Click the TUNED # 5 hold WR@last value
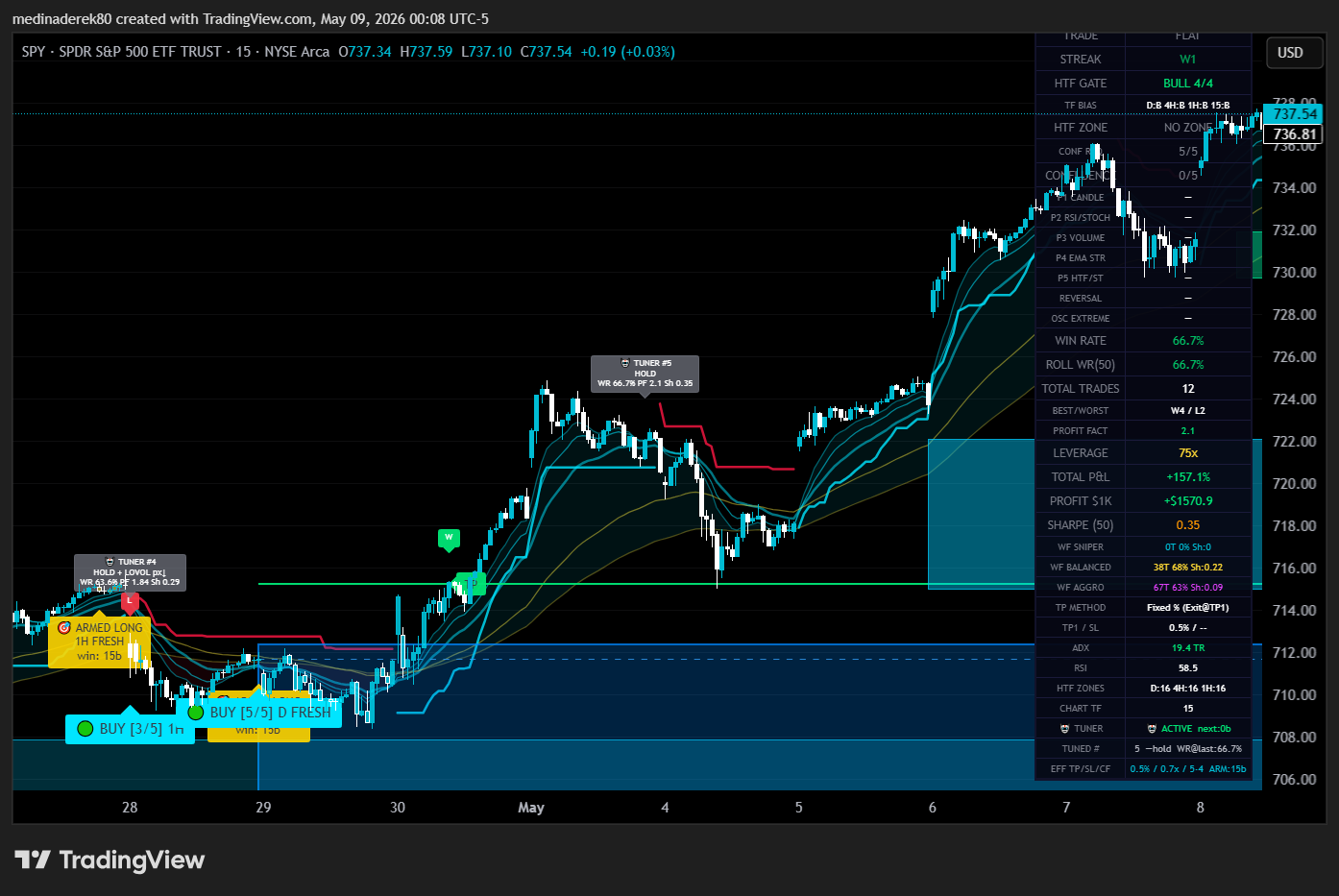Screen dimensions: 1339x896 [1188, 749]
